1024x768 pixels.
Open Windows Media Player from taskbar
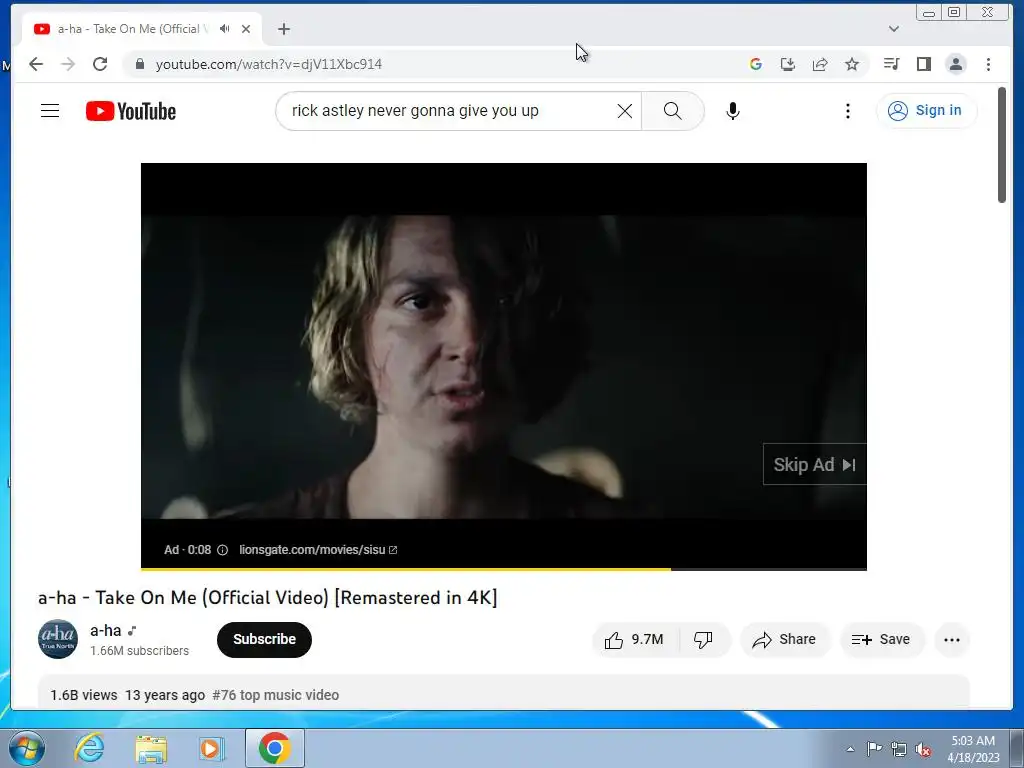tap(211, 748)
